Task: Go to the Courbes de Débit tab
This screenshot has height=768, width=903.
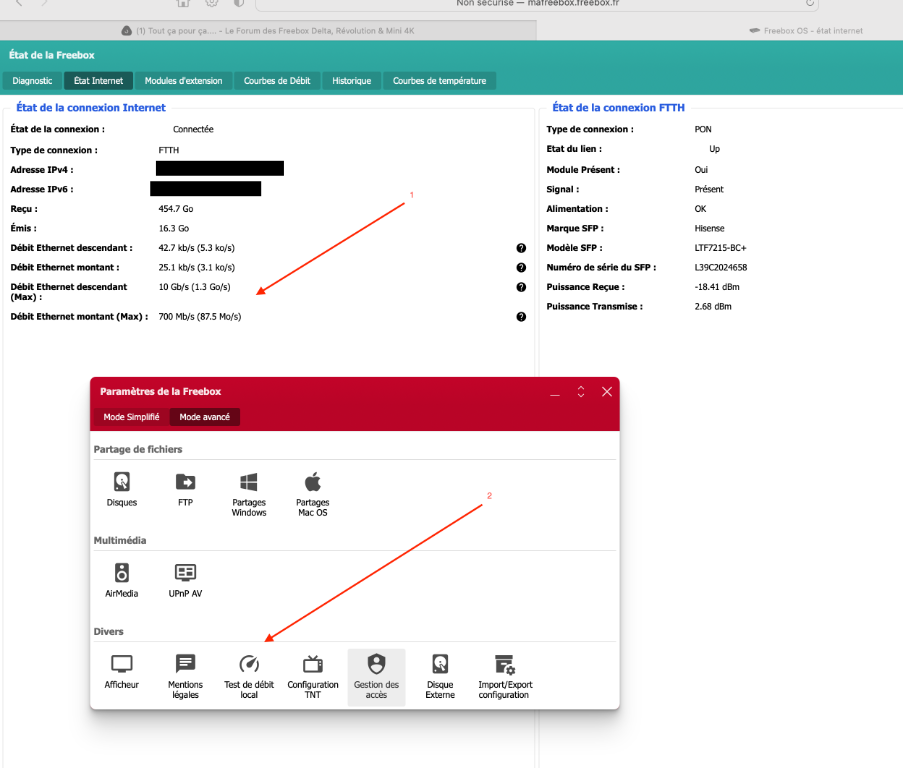Action: [x=277, y=81]
